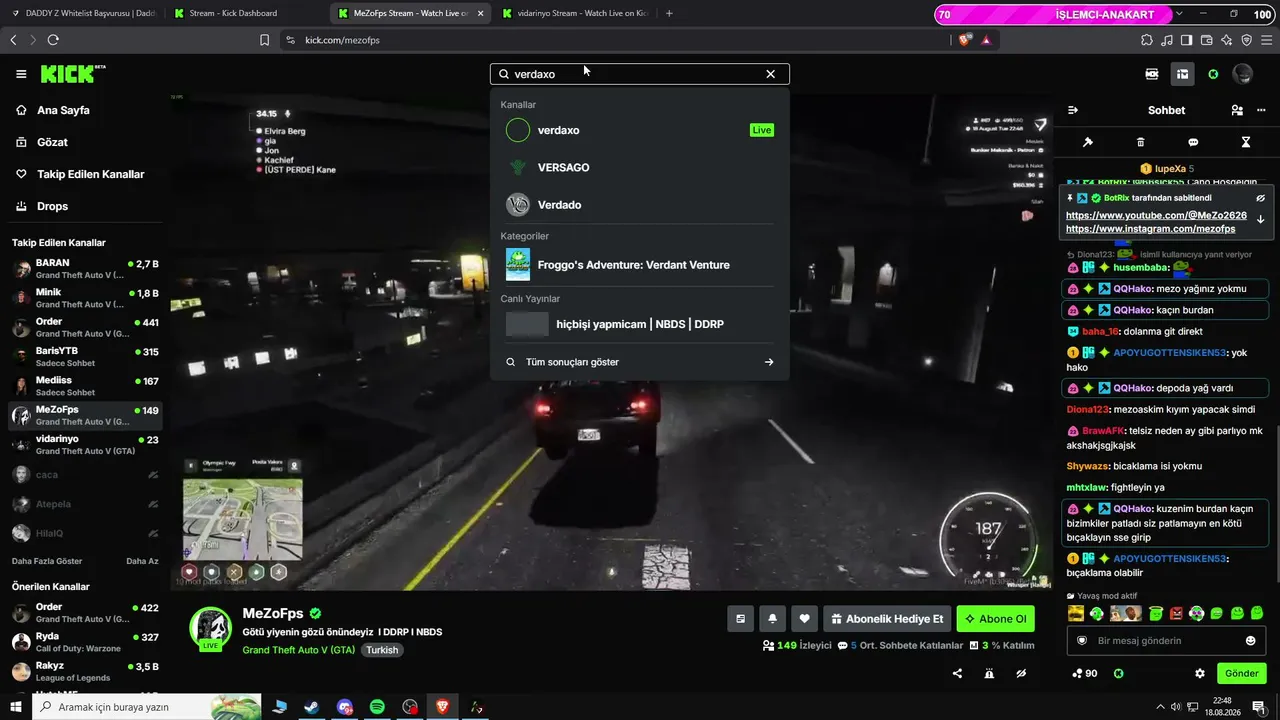This screenshot has width=1280, height=720.
Task: Hide the pinned BotRix message
Action: tap(1261, 198)
